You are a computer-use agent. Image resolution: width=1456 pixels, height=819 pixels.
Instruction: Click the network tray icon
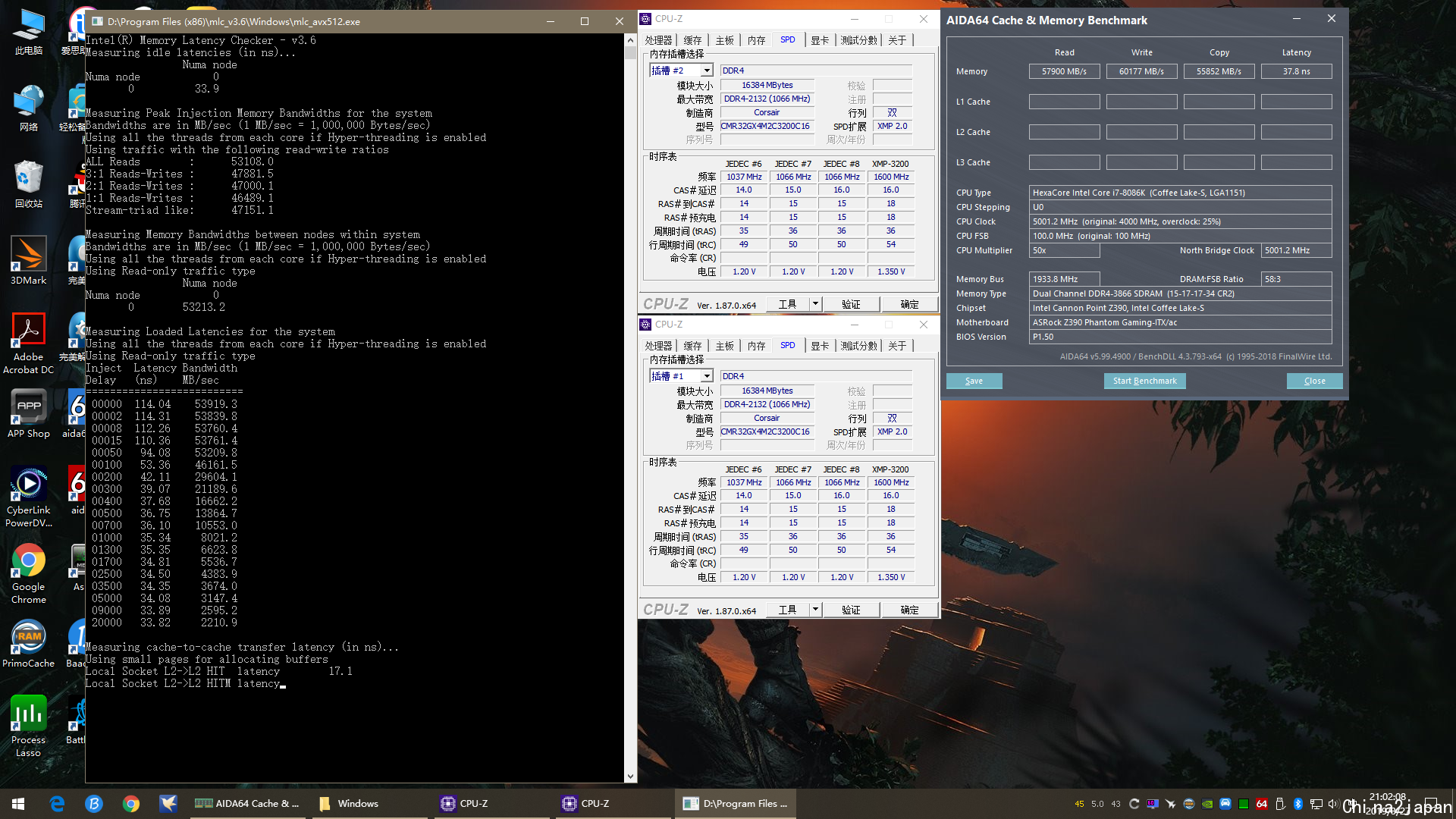pos(1316,804)
